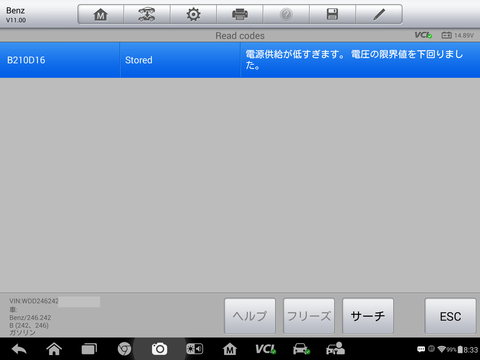The width and height of the screenshot is (480, 360).
Task: Open the Wi-Fi status icon
Action: click(x=442, y=349)
